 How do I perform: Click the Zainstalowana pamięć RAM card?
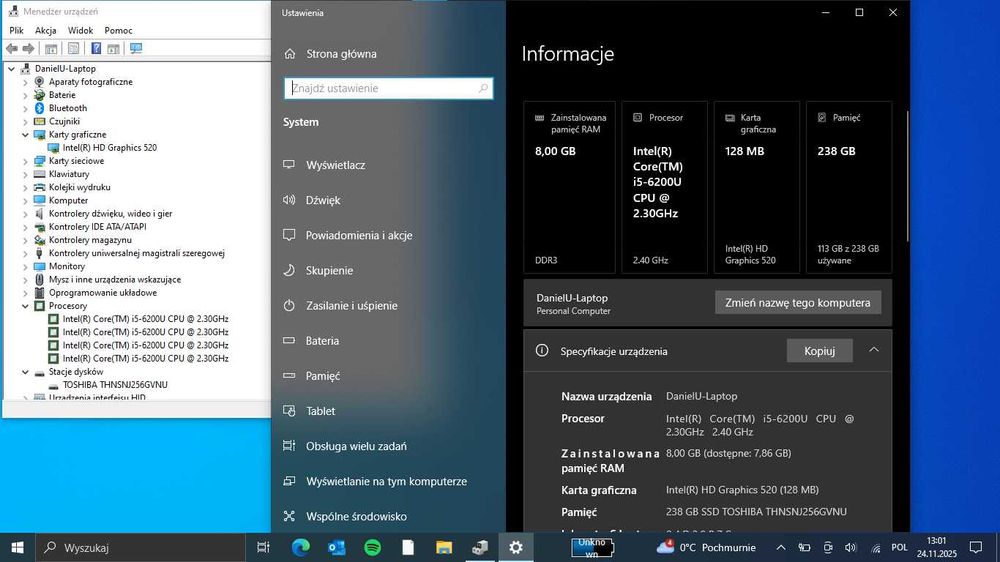[570, 188]
